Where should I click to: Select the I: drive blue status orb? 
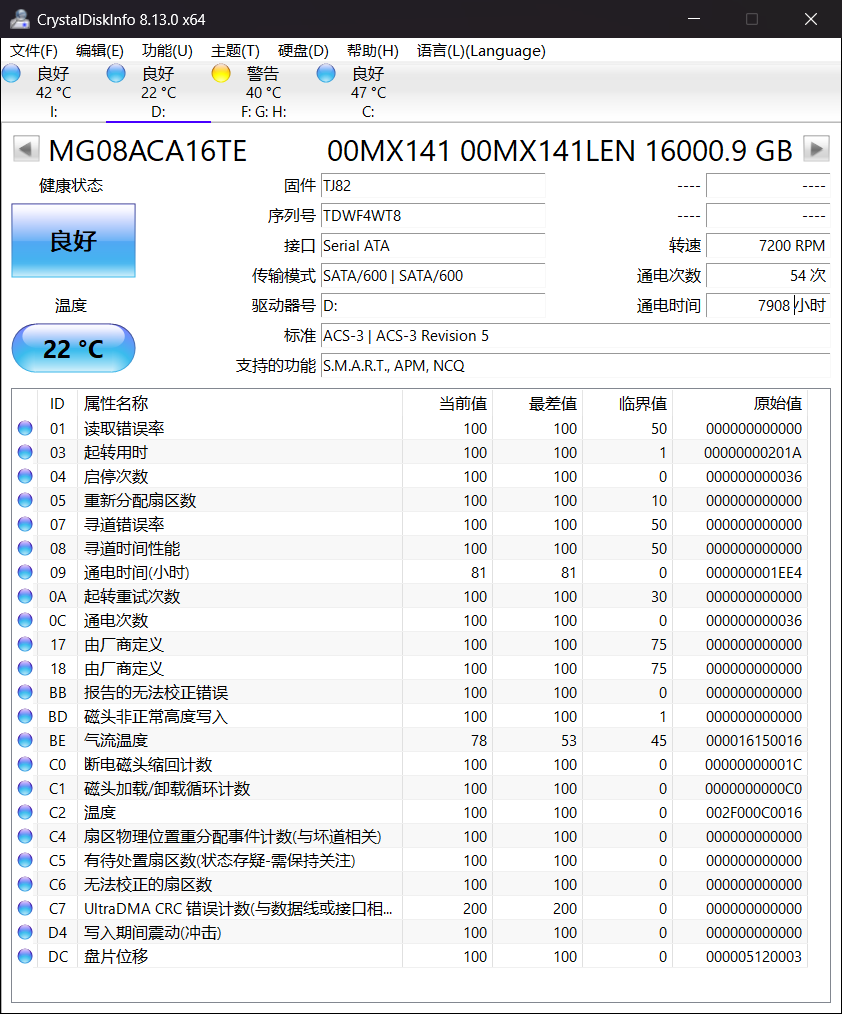point(12,73)
